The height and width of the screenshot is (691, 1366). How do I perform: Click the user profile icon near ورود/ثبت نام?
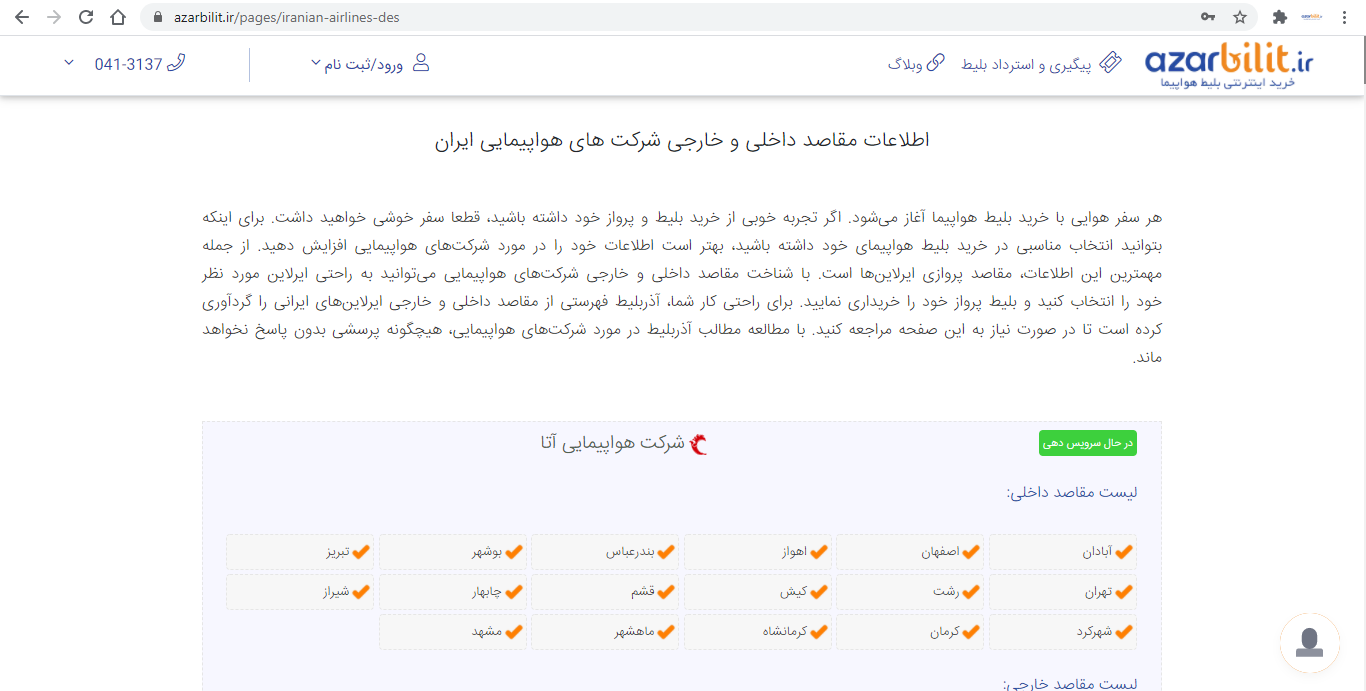pyautogui.click(x=421, y=64)
